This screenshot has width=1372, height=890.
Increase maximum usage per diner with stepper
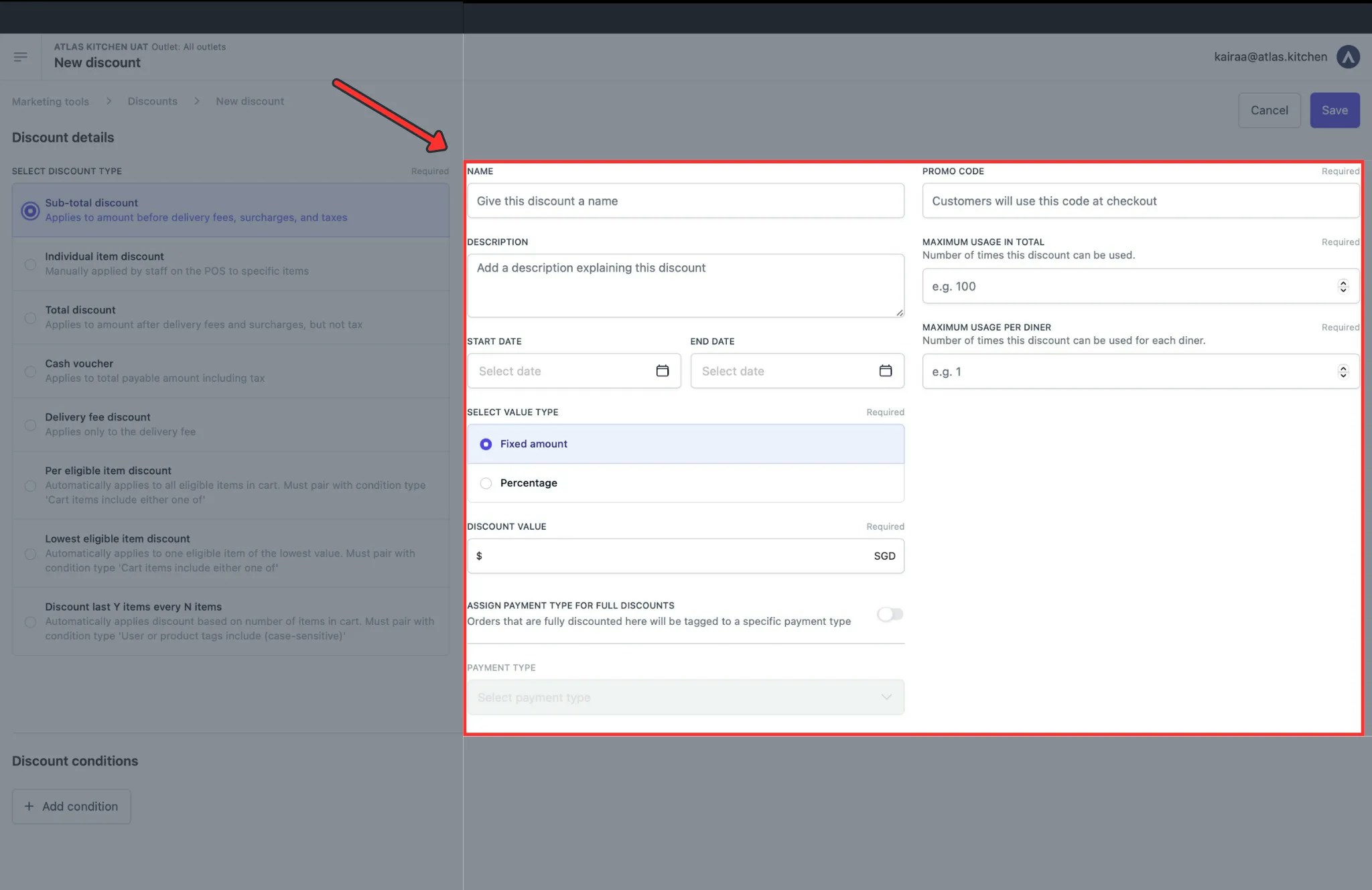point(1343,368)
